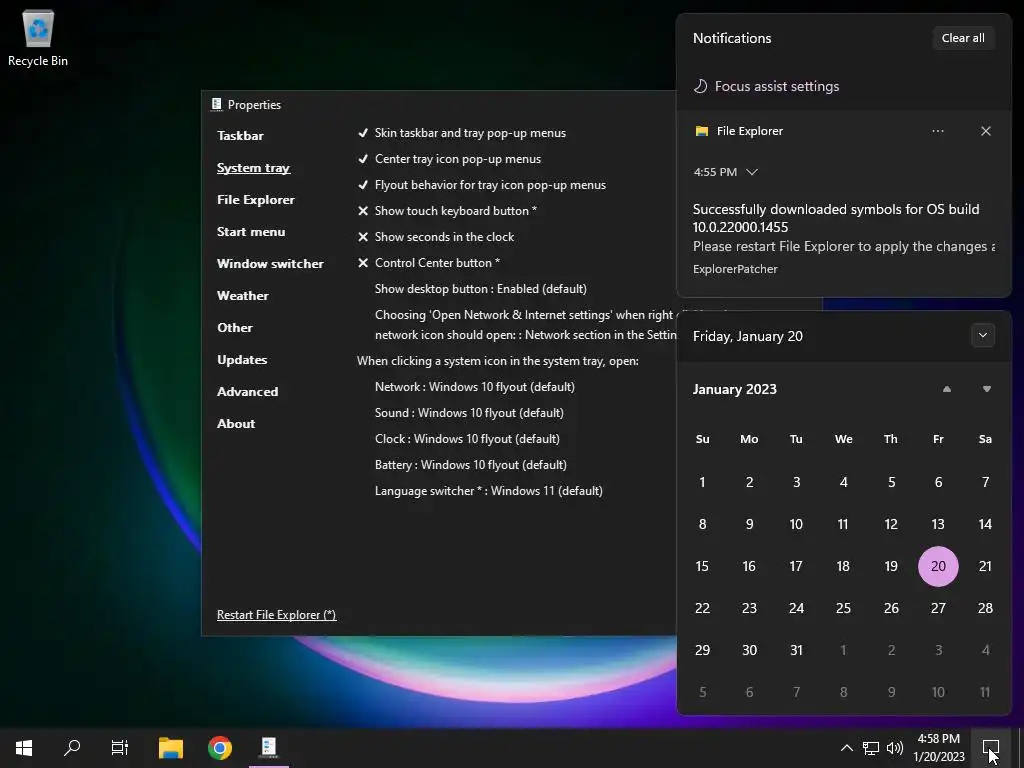The image size is (1024, 768).
Task: Open the network icon in system tray
Action: (871, 748)
